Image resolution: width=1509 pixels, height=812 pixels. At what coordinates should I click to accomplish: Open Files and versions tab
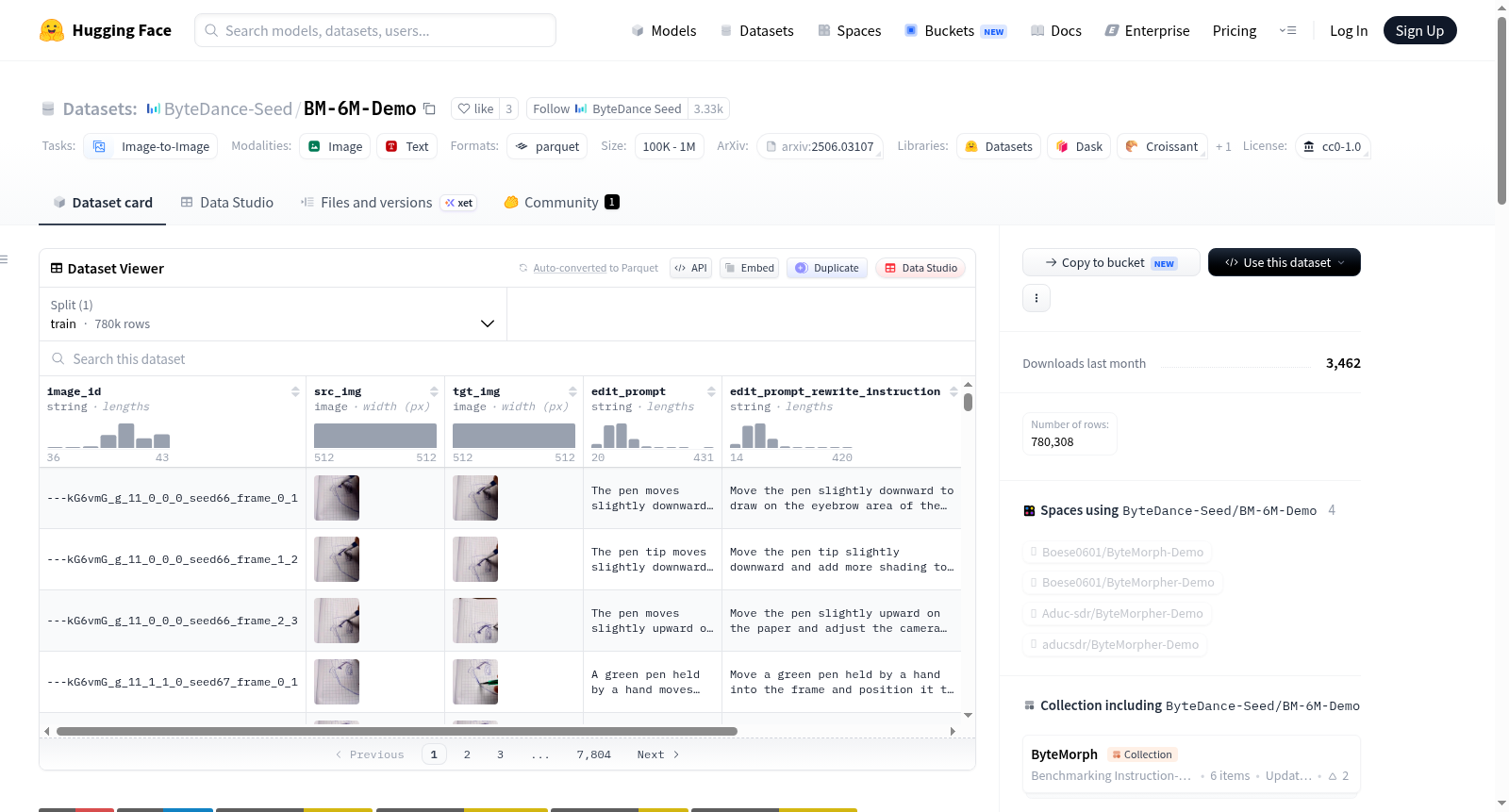point(389,202)
